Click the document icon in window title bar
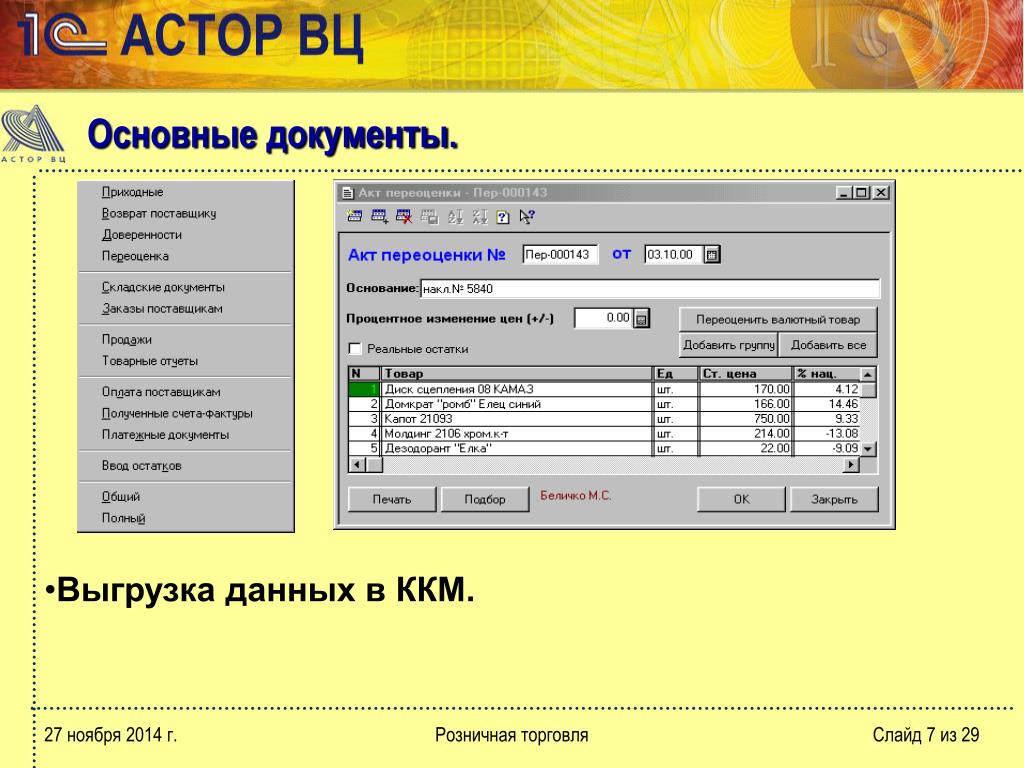 [x=347, y=193]
